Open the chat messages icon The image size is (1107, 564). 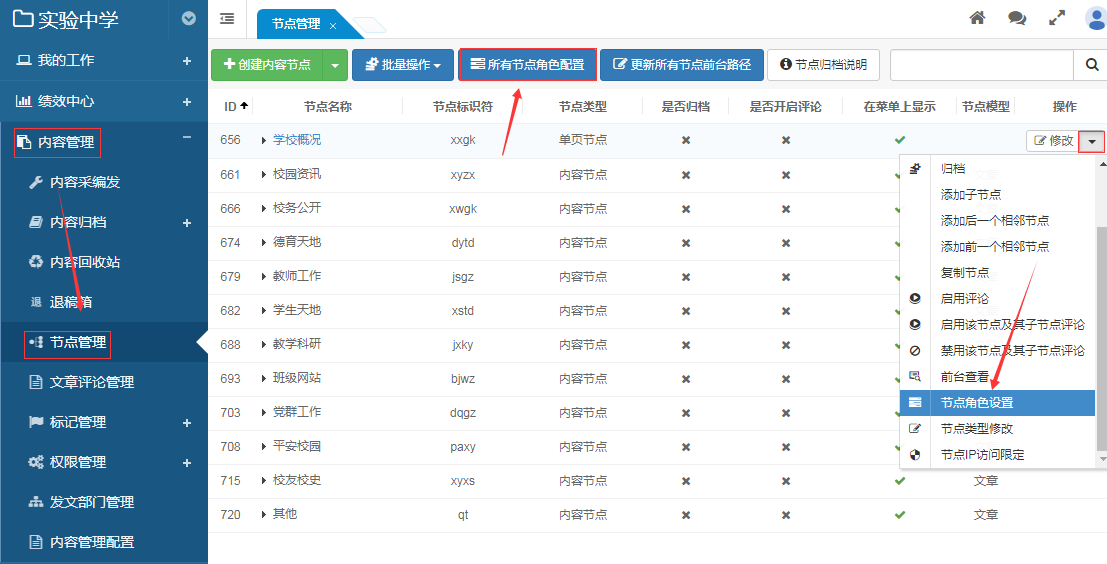pyautogui.click(x=1017, y=18)
